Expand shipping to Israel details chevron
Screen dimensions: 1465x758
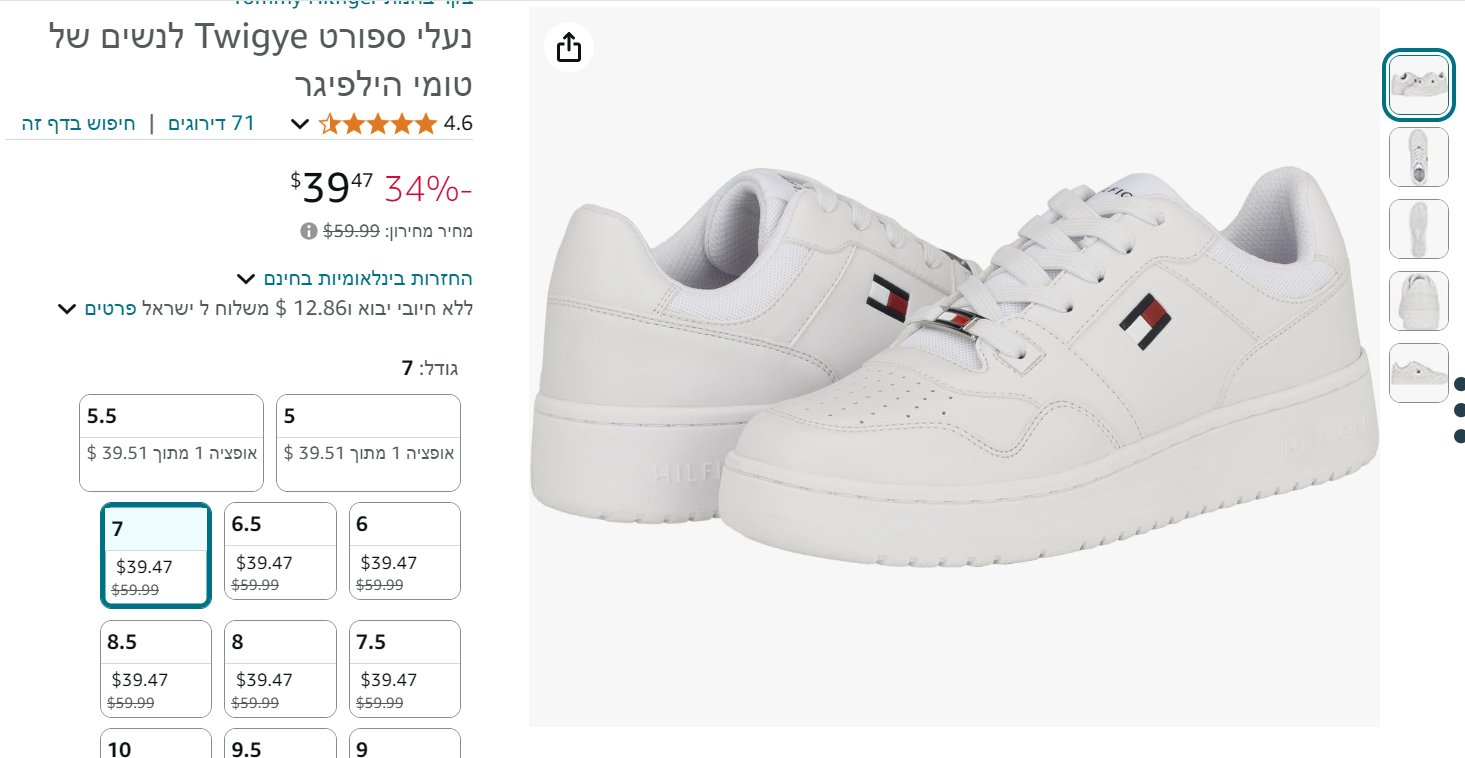click(x=66, y=309)
